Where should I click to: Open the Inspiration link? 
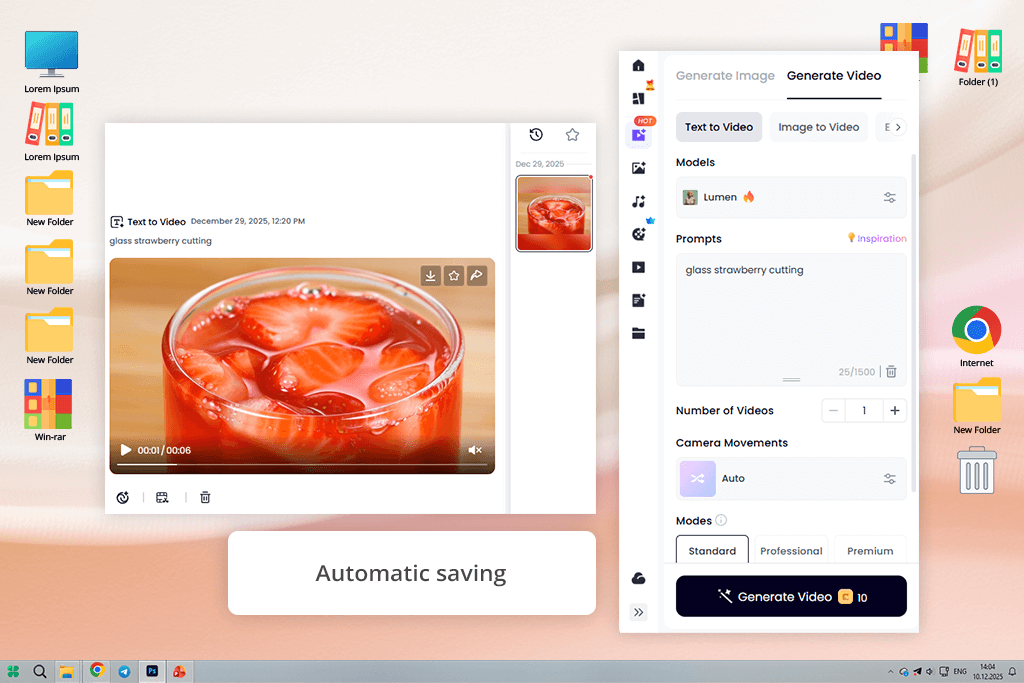pos(877,238)
